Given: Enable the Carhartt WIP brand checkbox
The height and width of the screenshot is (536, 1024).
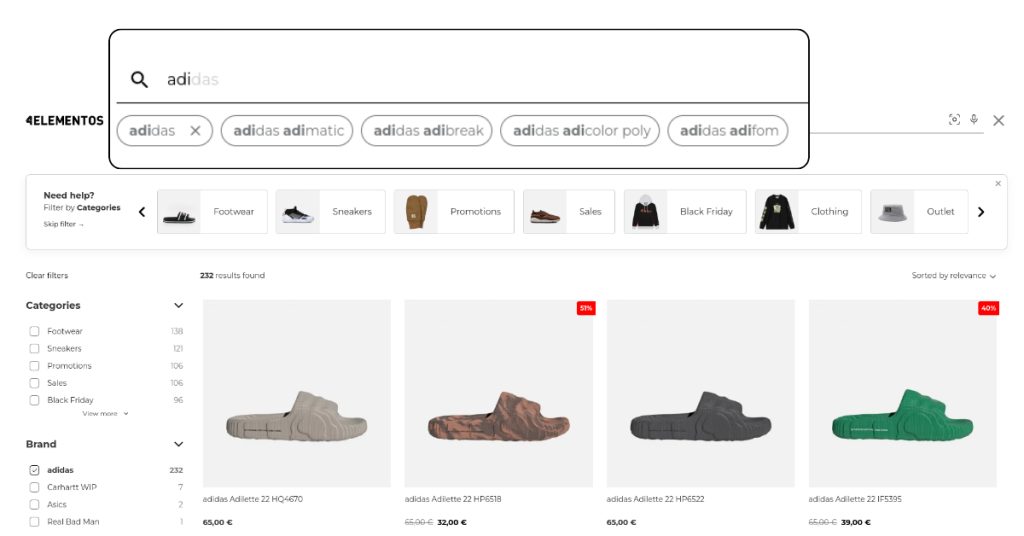Looking at the screenshot, I should click(34, 487).
